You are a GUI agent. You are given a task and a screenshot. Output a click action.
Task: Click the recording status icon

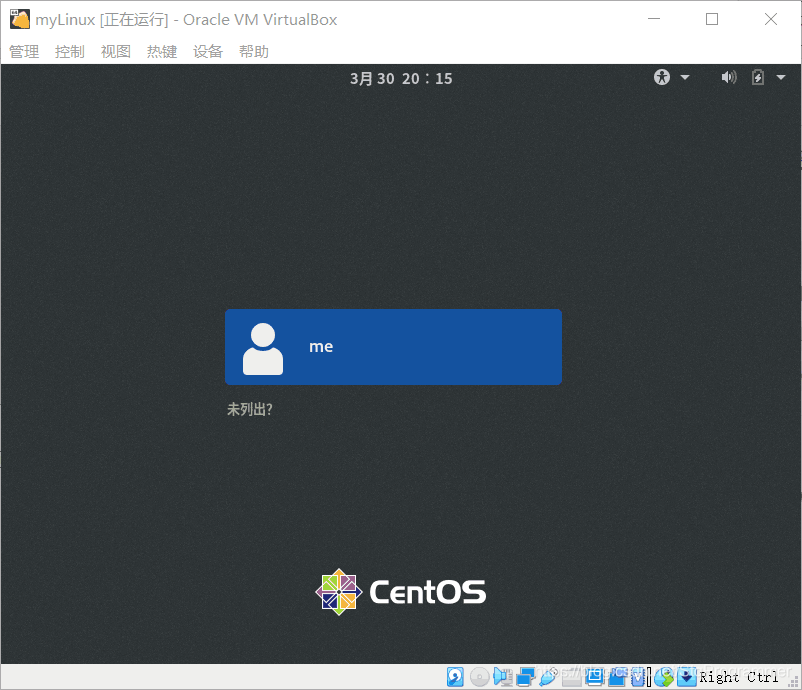[617, 677]
